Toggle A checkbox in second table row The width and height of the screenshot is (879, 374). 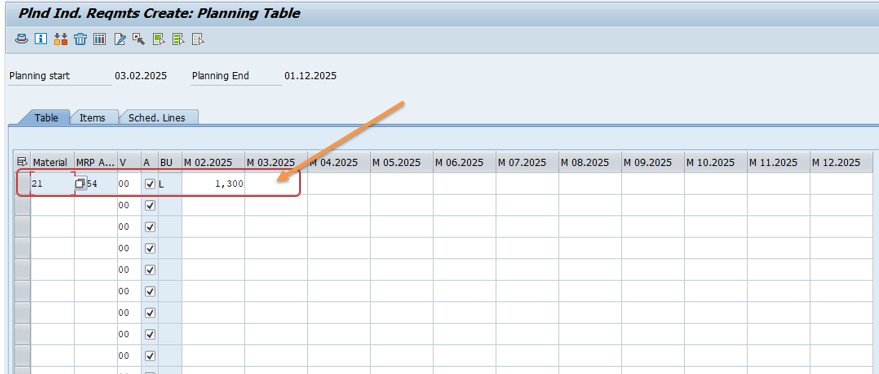(150, 205)
